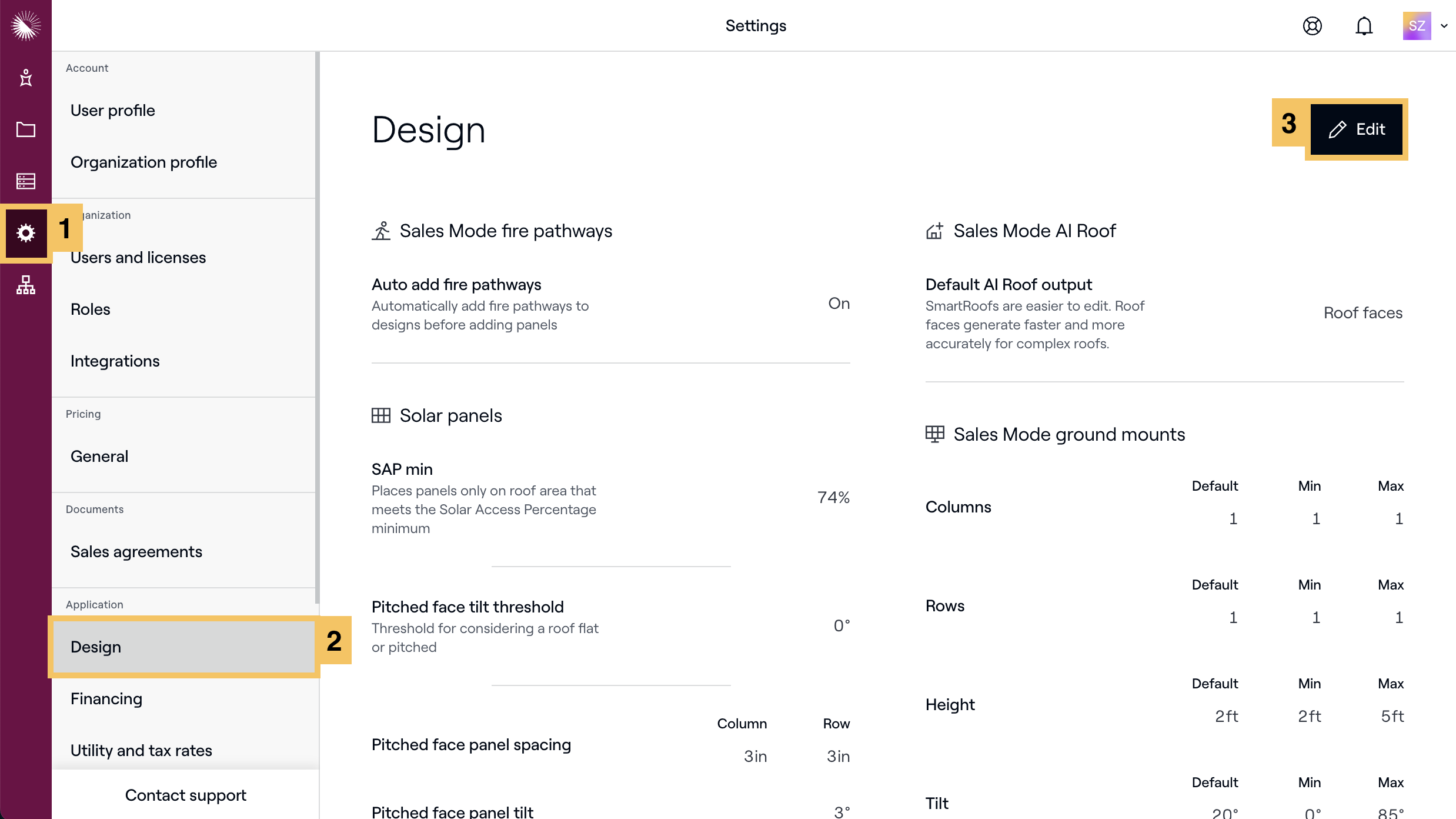Click the Aurora sunburst logo
This screenshot has height=819, width=1456.
point(26,26)
